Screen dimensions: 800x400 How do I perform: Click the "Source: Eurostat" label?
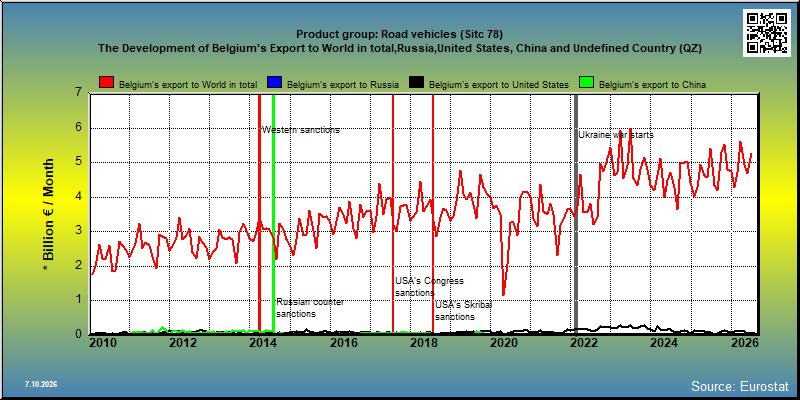pos(740,385)
